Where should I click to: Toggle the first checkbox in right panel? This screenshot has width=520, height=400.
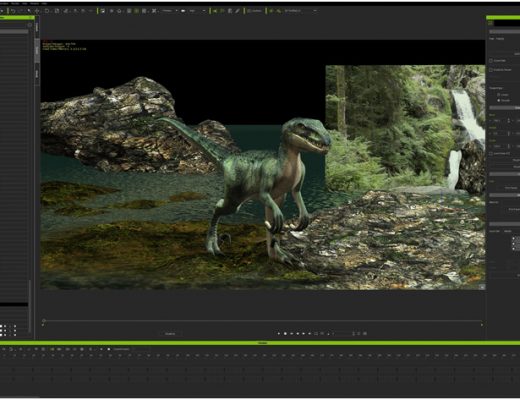coord(491,61)
